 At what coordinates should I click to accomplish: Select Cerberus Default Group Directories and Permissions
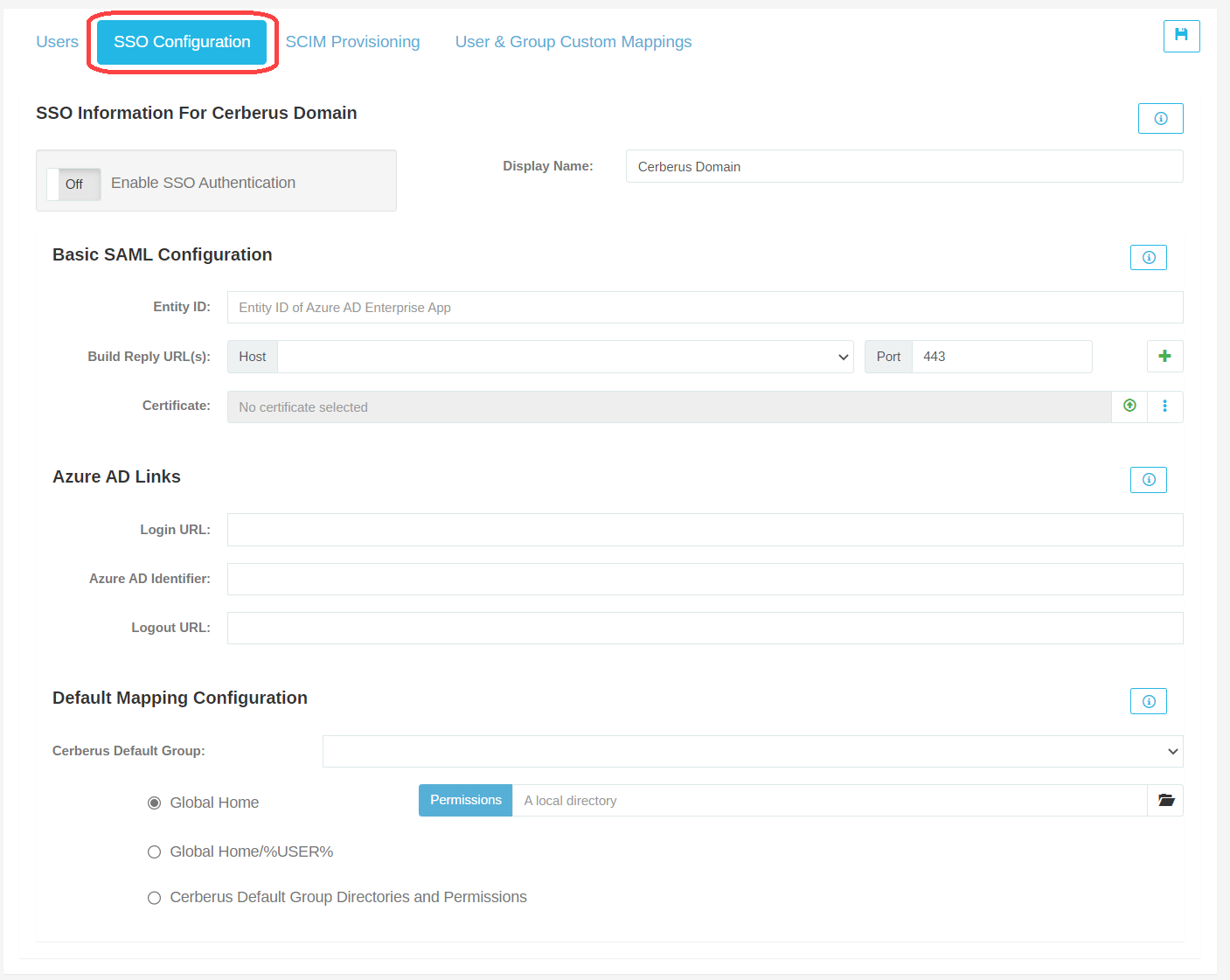(x=154, y=897)
